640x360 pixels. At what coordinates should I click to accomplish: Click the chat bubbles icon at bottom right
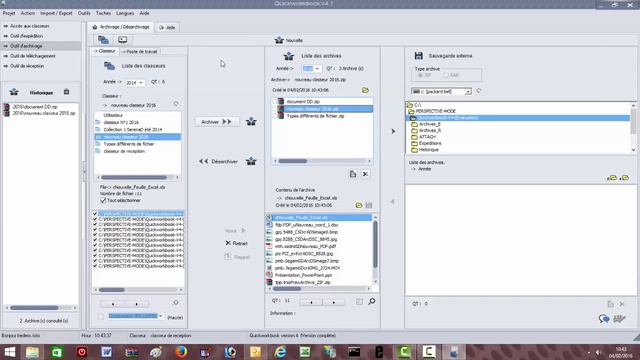pyautogui.click(x=604, y=319)
